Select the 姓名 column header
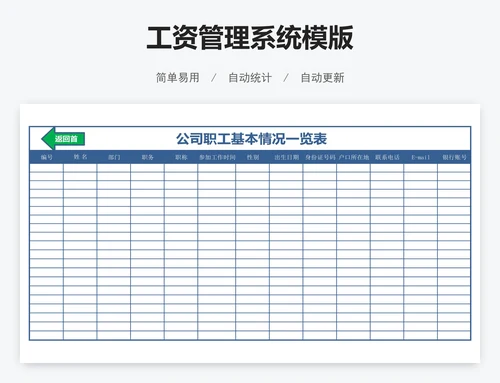The height and width of the screenshot is (383, 500). pos(80,157)
